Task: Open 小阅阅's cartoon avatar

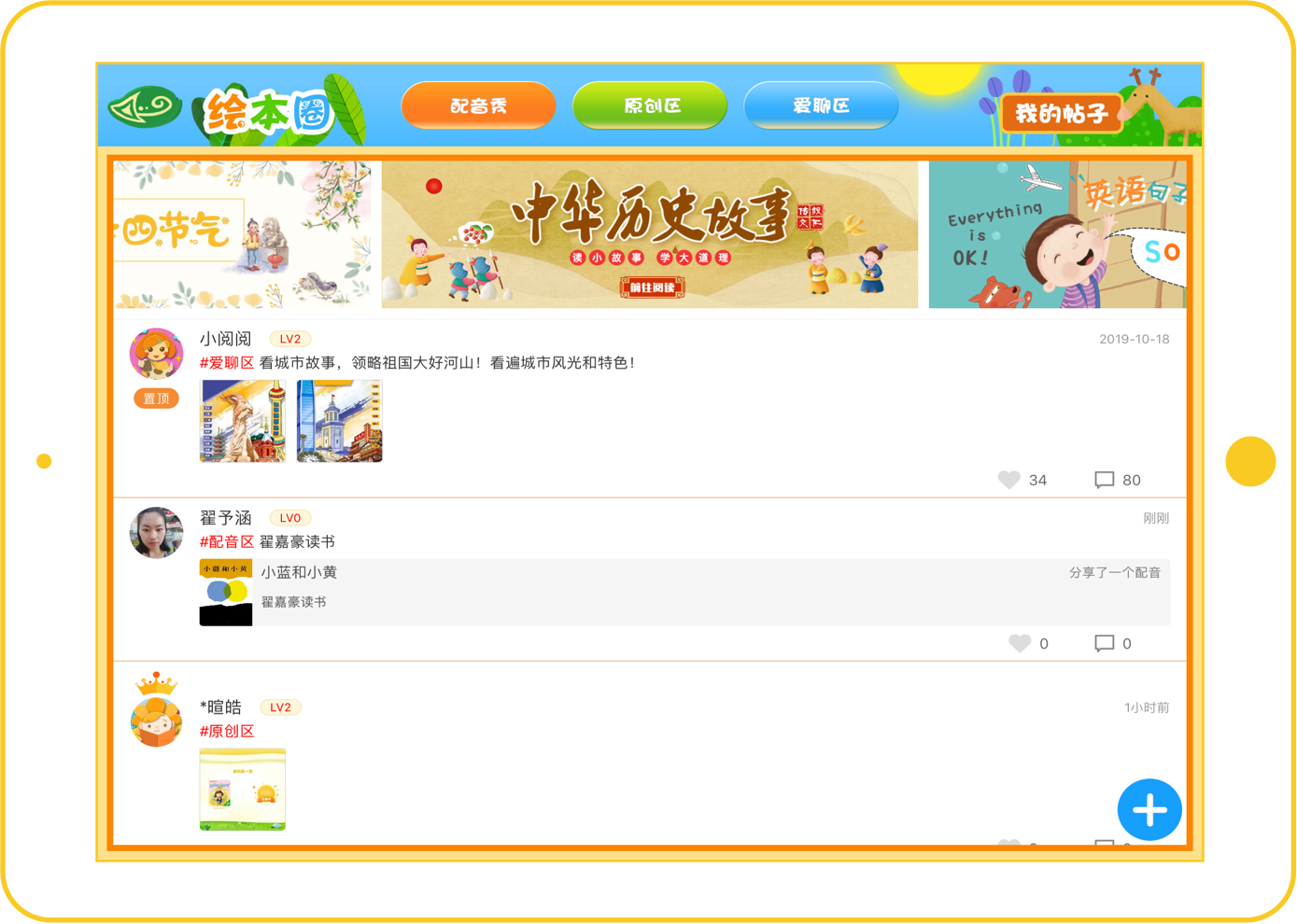Action: pyautogui.click(x=156, y=354)
